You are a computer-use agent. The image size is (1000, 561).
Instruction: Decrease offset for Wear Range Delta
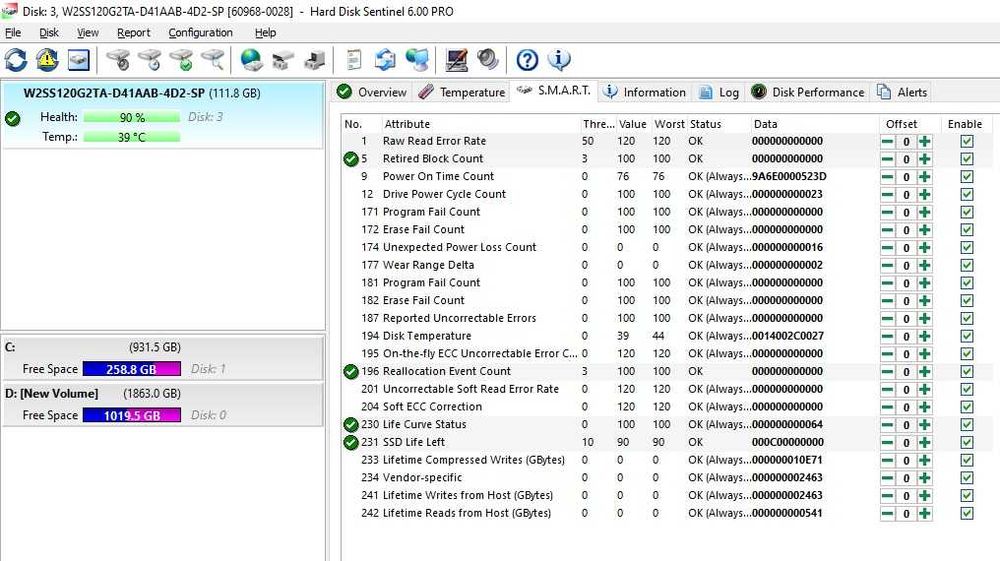(887, 265)
